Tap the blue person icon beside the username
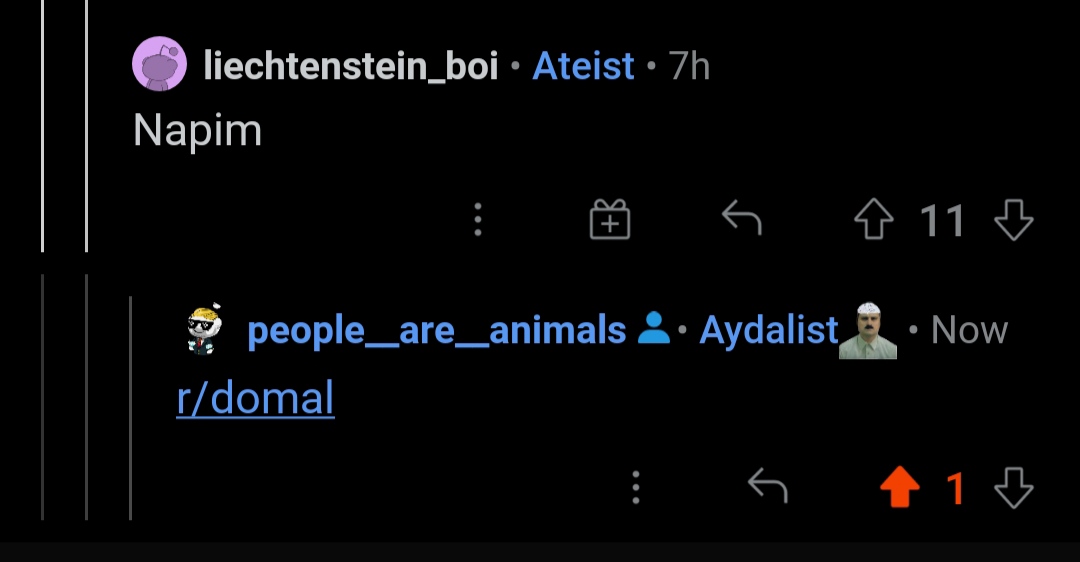The height and width of the screenshot is (562, 1080). click(x=654, y=329)
